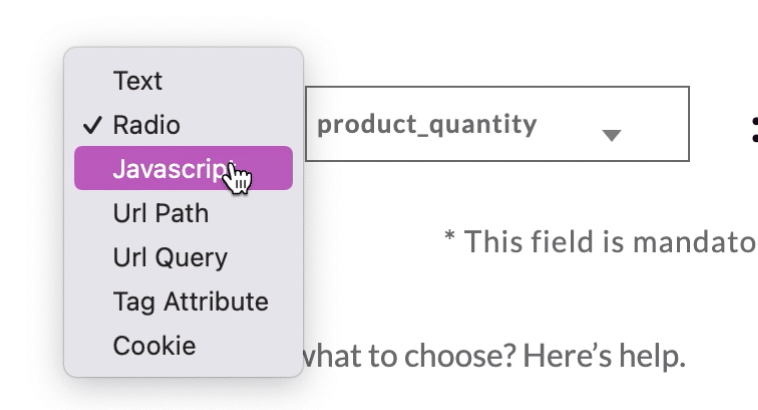The image size is (758, 410).
Task: Choose Tag Attribute from the popup menu
Action: click(x=183, y=301)
